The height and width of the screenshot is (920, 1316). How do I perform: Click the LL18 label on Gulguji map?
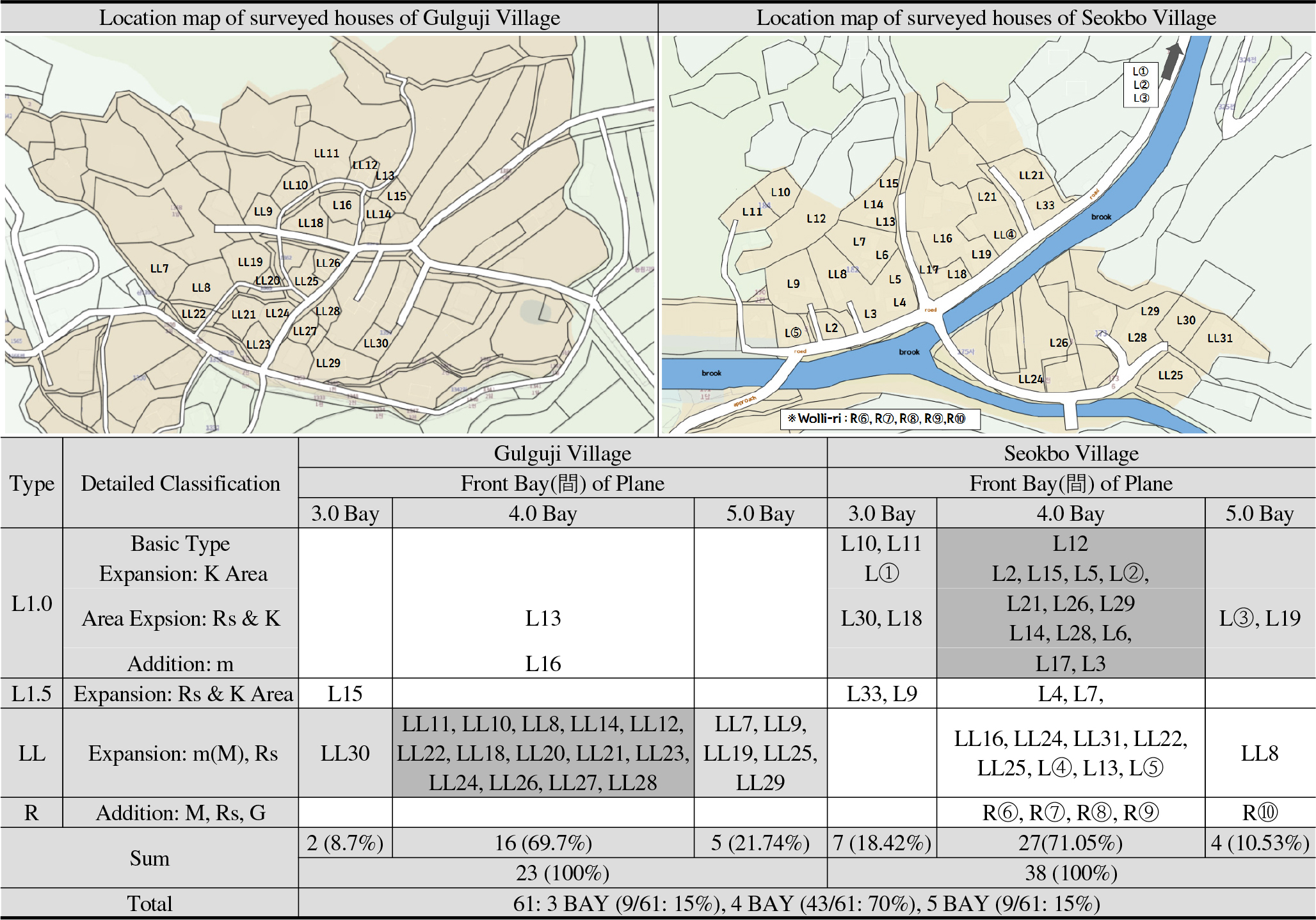[310, 223]
